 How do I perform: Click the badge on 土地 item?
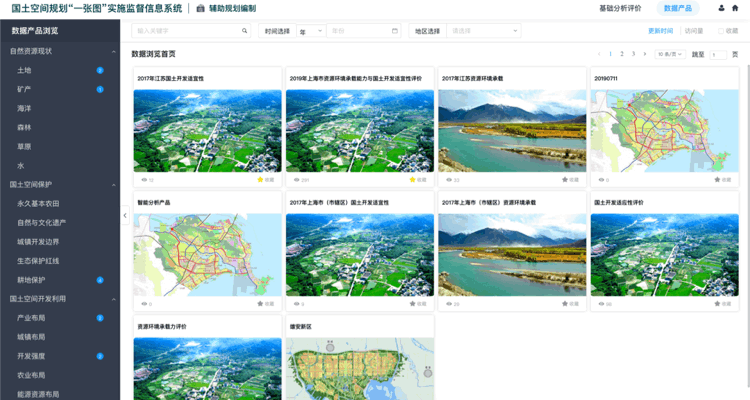(x=100, y=70)
